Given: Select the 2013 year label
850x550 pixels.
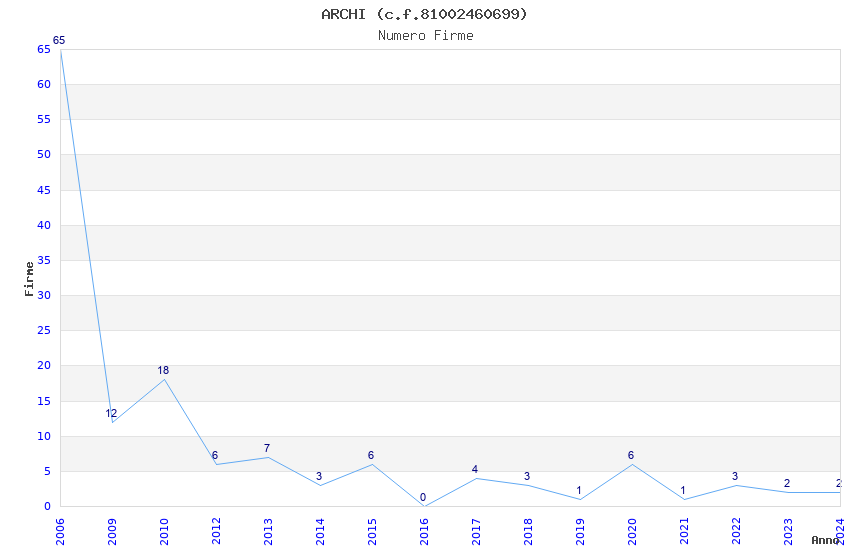Looking at the screenshot, I should [x=268, y=532].
